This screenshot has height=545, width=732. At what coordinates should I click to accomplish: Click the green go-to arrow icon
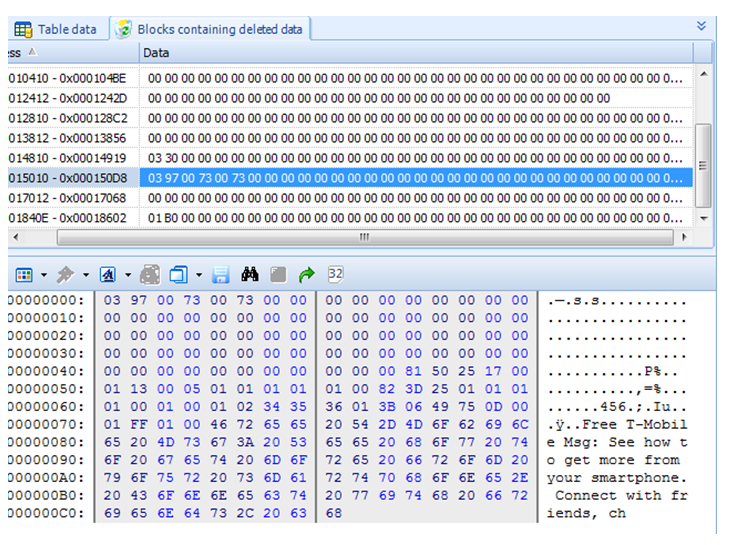tap(306, 274)
